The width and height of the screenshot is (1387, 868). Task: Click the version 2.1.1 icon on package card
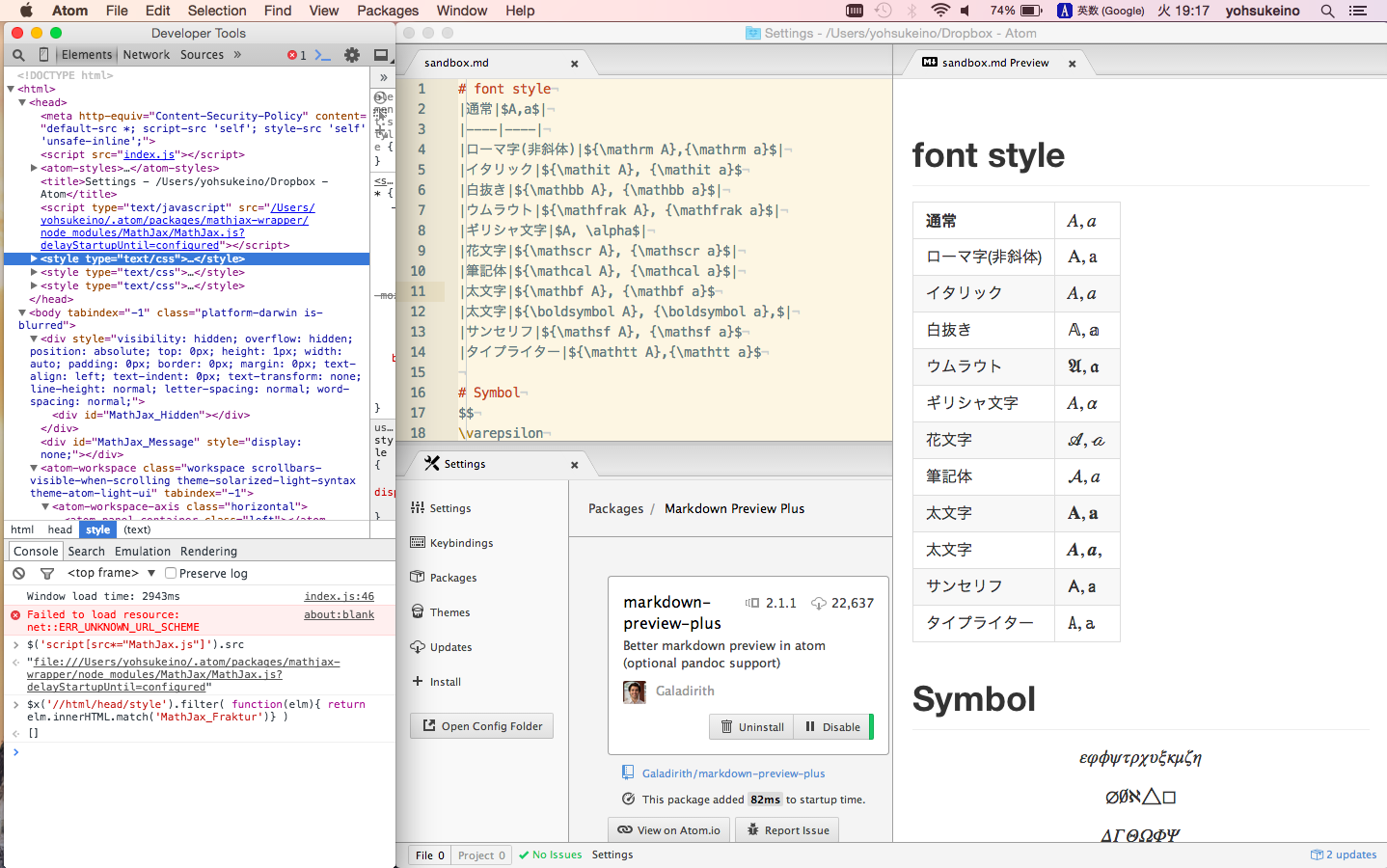tap(752, 603)
